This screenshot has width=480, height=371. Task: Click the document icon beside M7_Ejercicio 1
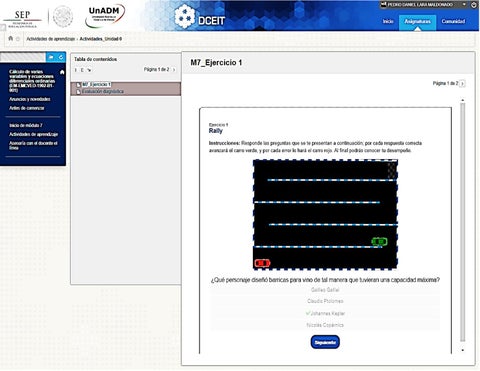[79, 85]
